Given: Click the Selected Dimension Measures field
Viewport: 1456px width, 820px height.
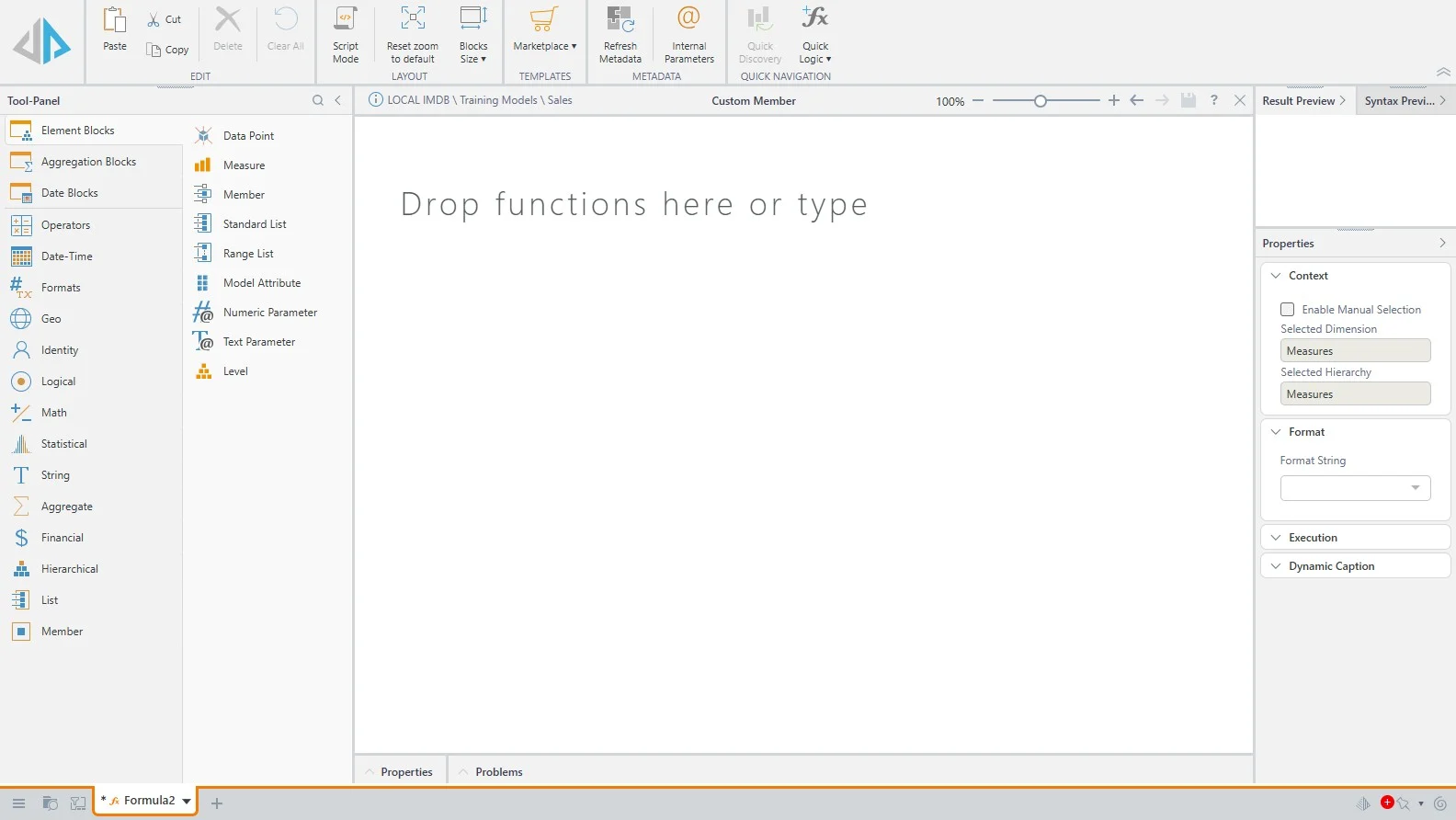Looking at the screenshot, I should [1356, 351].
